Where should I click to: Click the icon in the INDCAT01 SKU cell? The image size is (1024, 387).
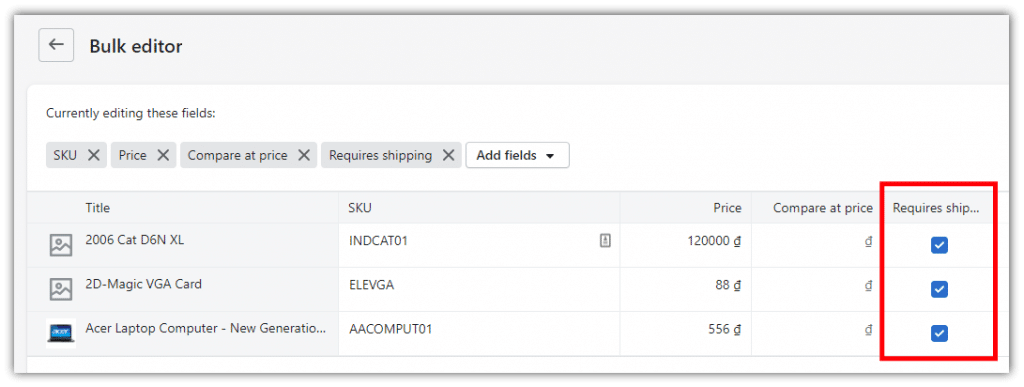(x=605, y=241)
